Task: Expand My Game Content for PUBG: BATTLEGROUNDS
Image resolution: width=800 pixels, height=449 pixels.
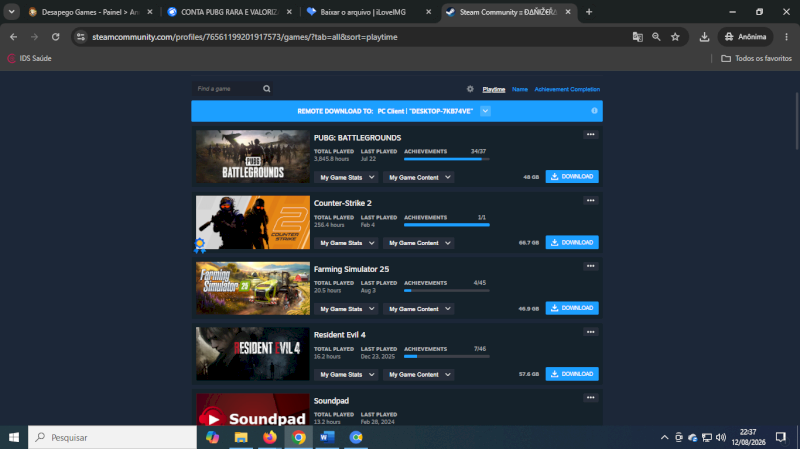Action: point(418,177)
